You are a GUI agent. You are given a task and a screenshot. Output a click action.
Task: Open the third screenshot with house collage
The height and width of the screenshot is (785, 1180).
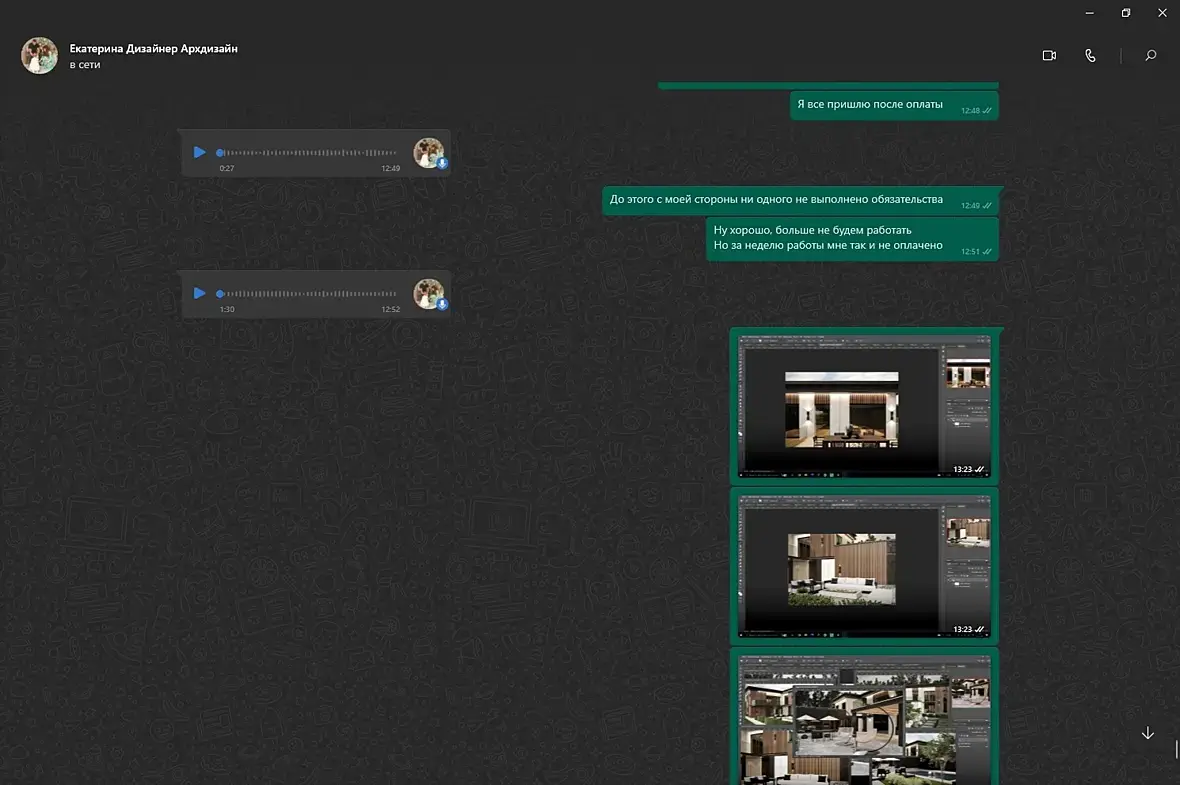864,720
